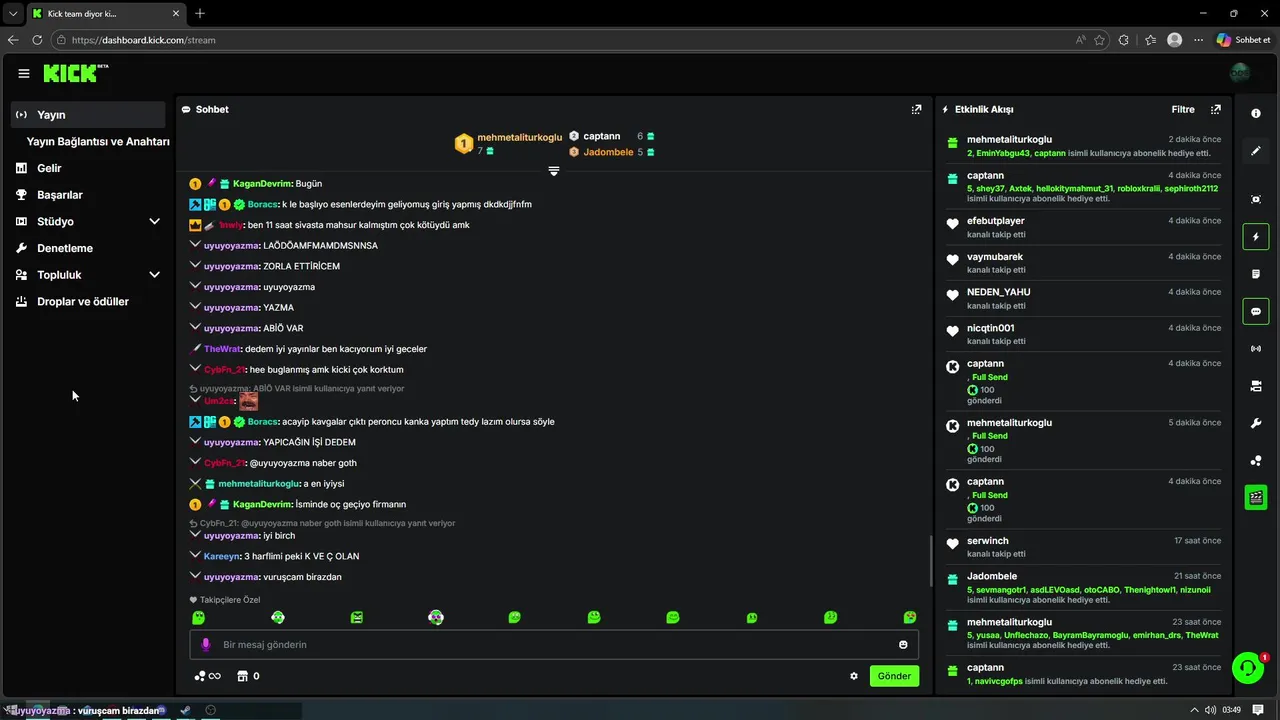Image resolution: width=1280 pixels, height=720 pixels.
Task: Add page to browser favorites star
Action: (1100, 40)
